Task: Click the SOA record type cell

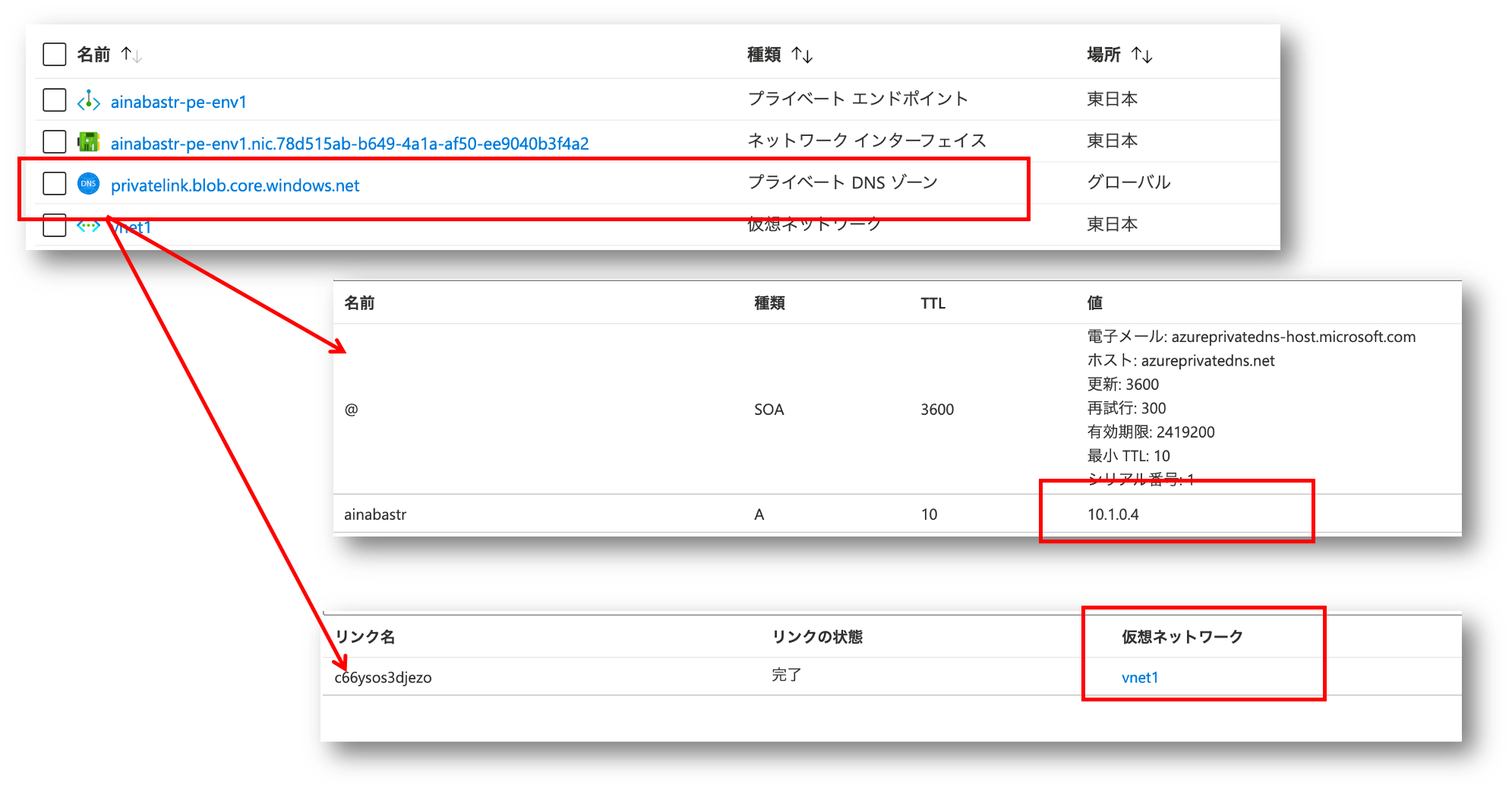Action: (769, 410)
